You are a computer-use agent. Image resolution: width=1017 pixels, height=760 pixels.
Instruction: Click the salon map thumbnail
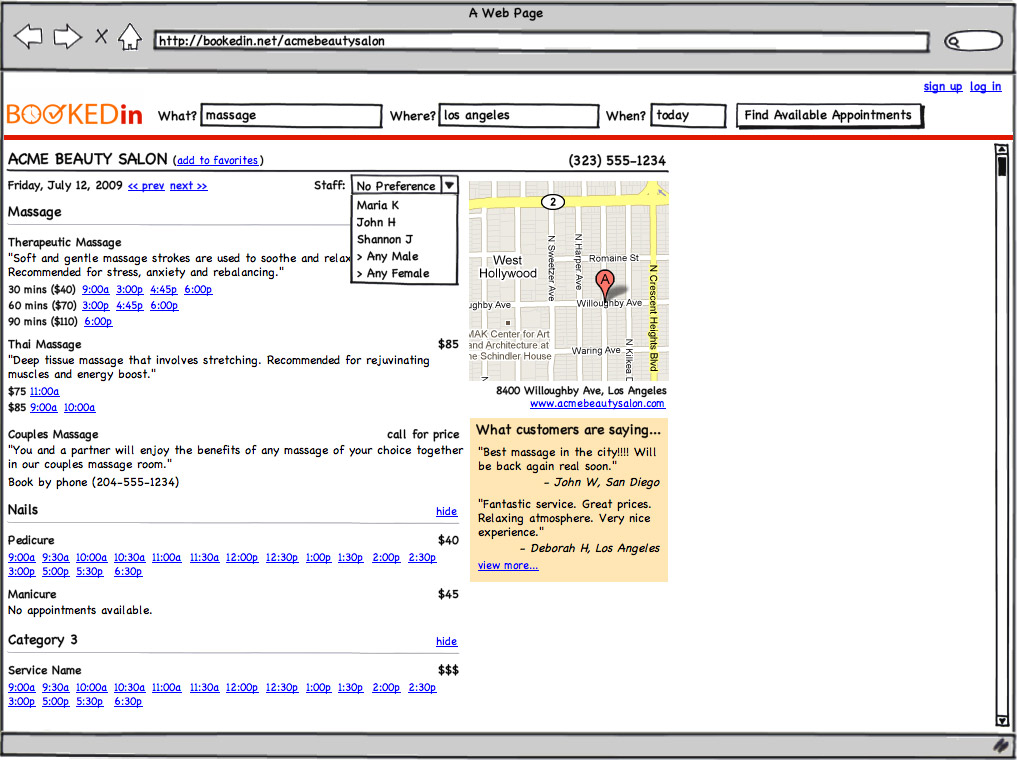[569, 281]
